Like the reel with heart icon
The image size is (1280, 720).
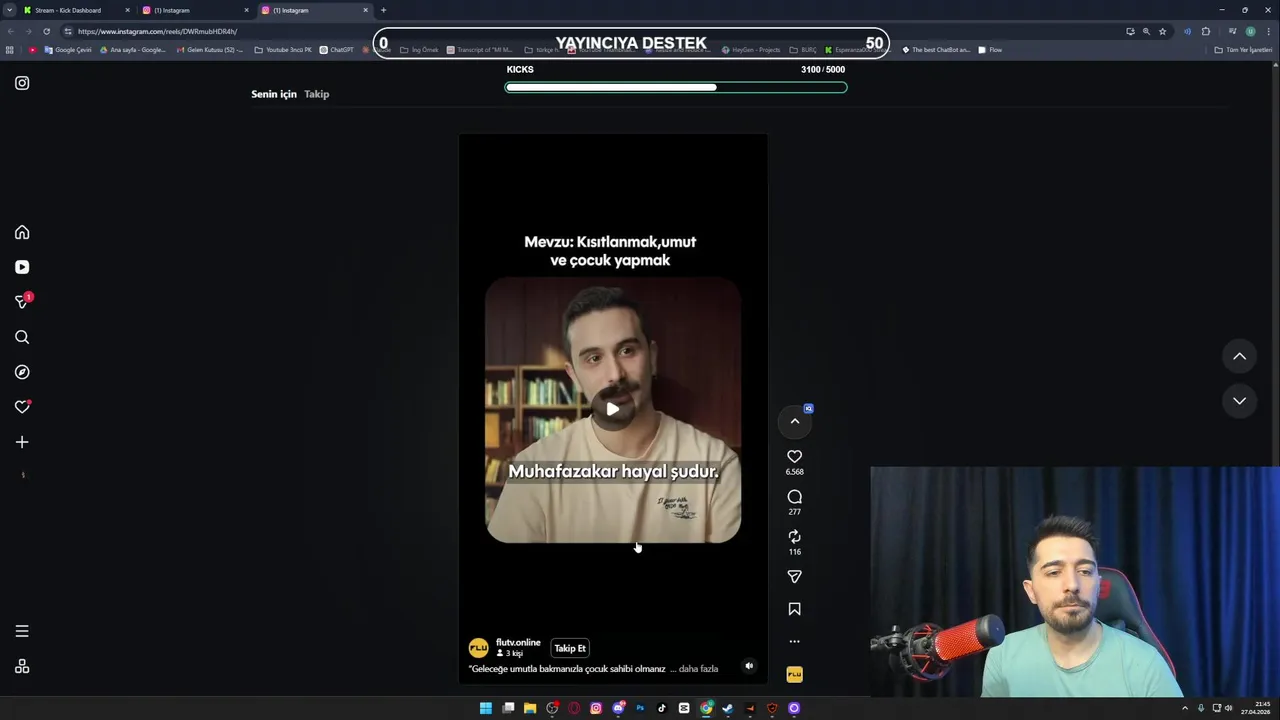click(x=794, y=457)
